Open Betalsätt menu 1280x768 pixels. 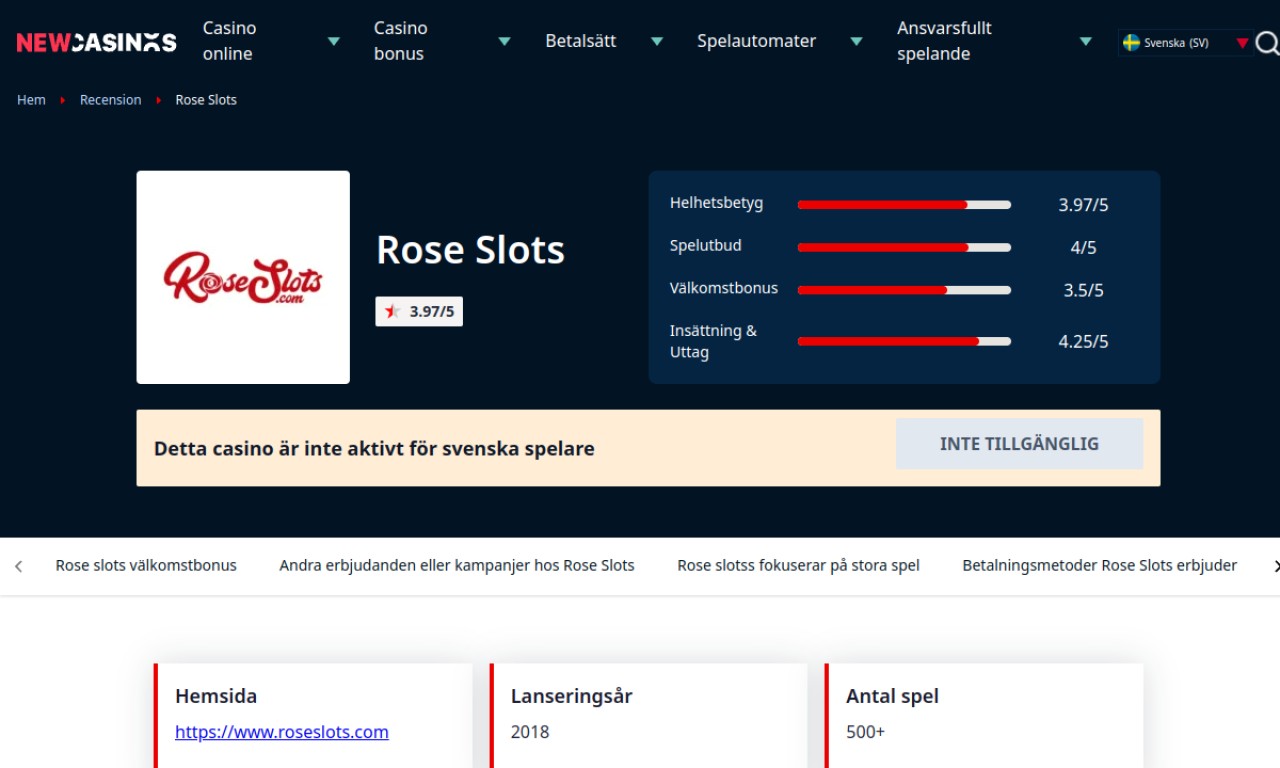click(x=581, y=41)
